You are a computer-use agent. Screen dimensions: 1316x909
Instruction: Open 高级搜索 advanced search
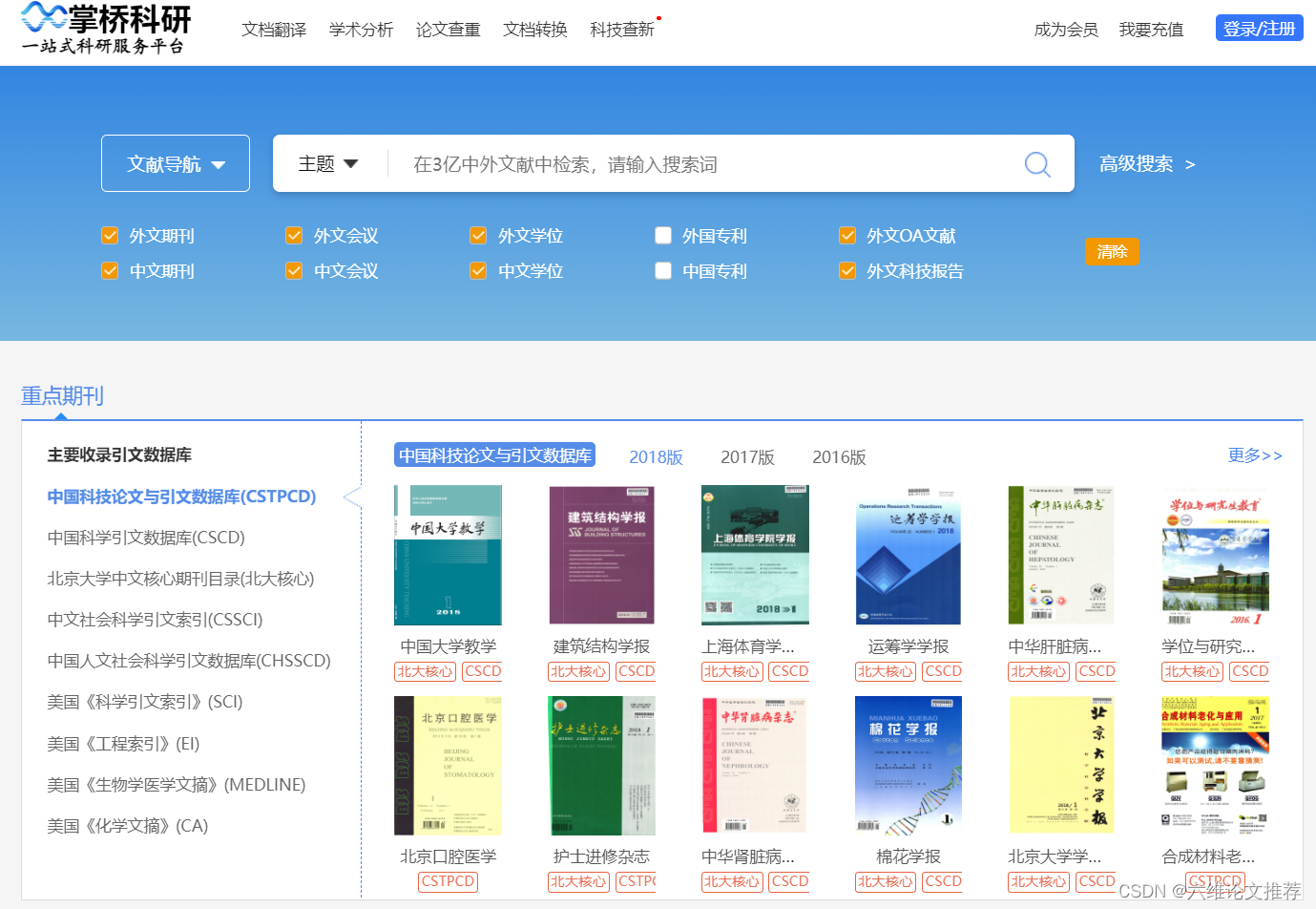pyautogui.click(x=1147, y=163)
